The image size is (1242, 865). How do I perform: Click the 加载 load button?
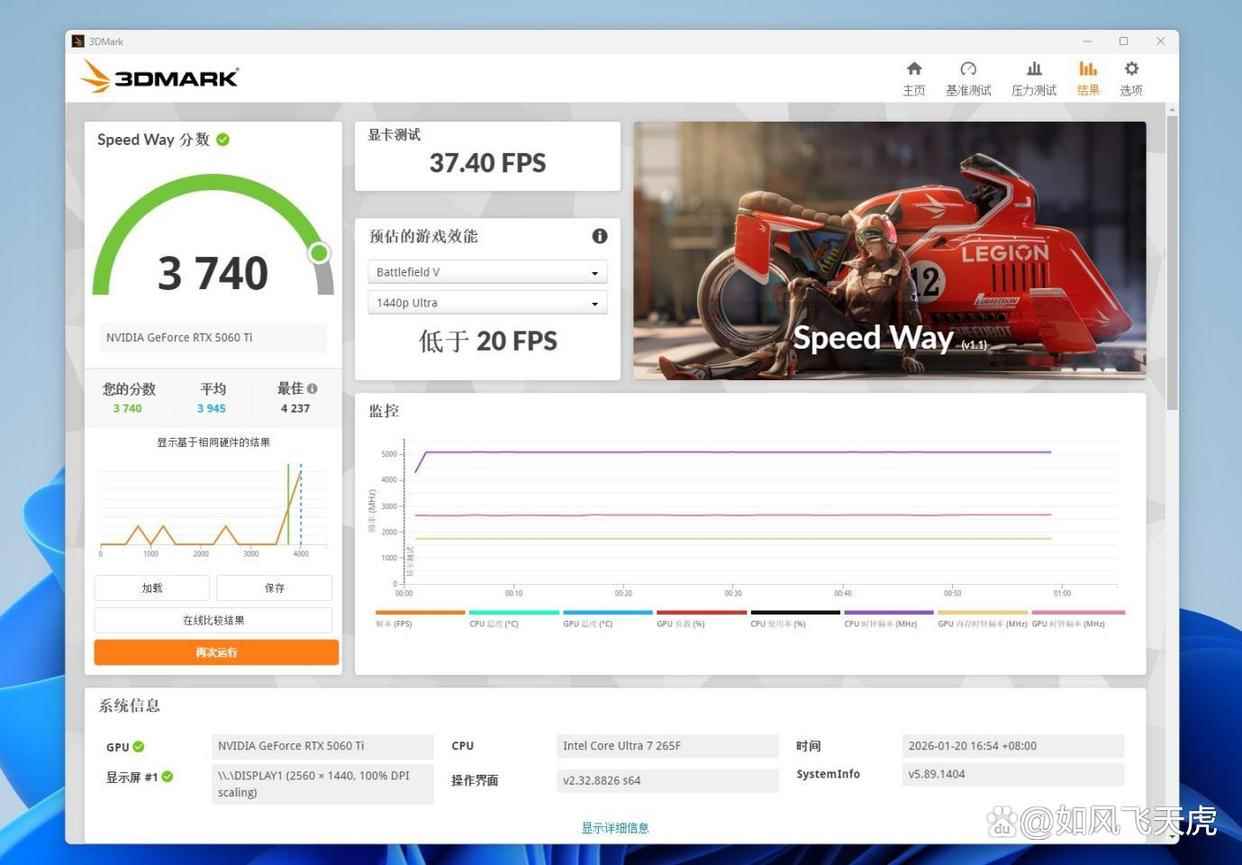point(152,588)
